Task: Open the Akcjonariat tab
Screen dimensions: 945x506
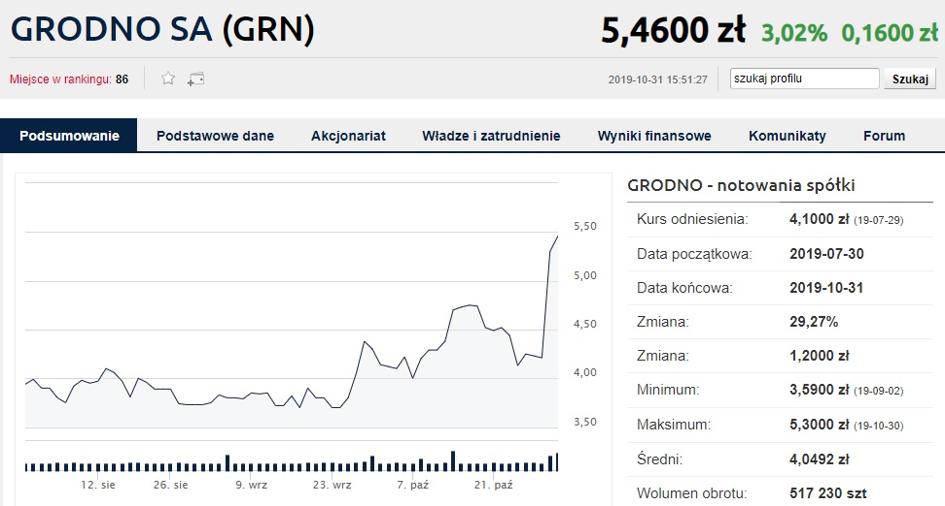Action: click(x=348, y=136)
